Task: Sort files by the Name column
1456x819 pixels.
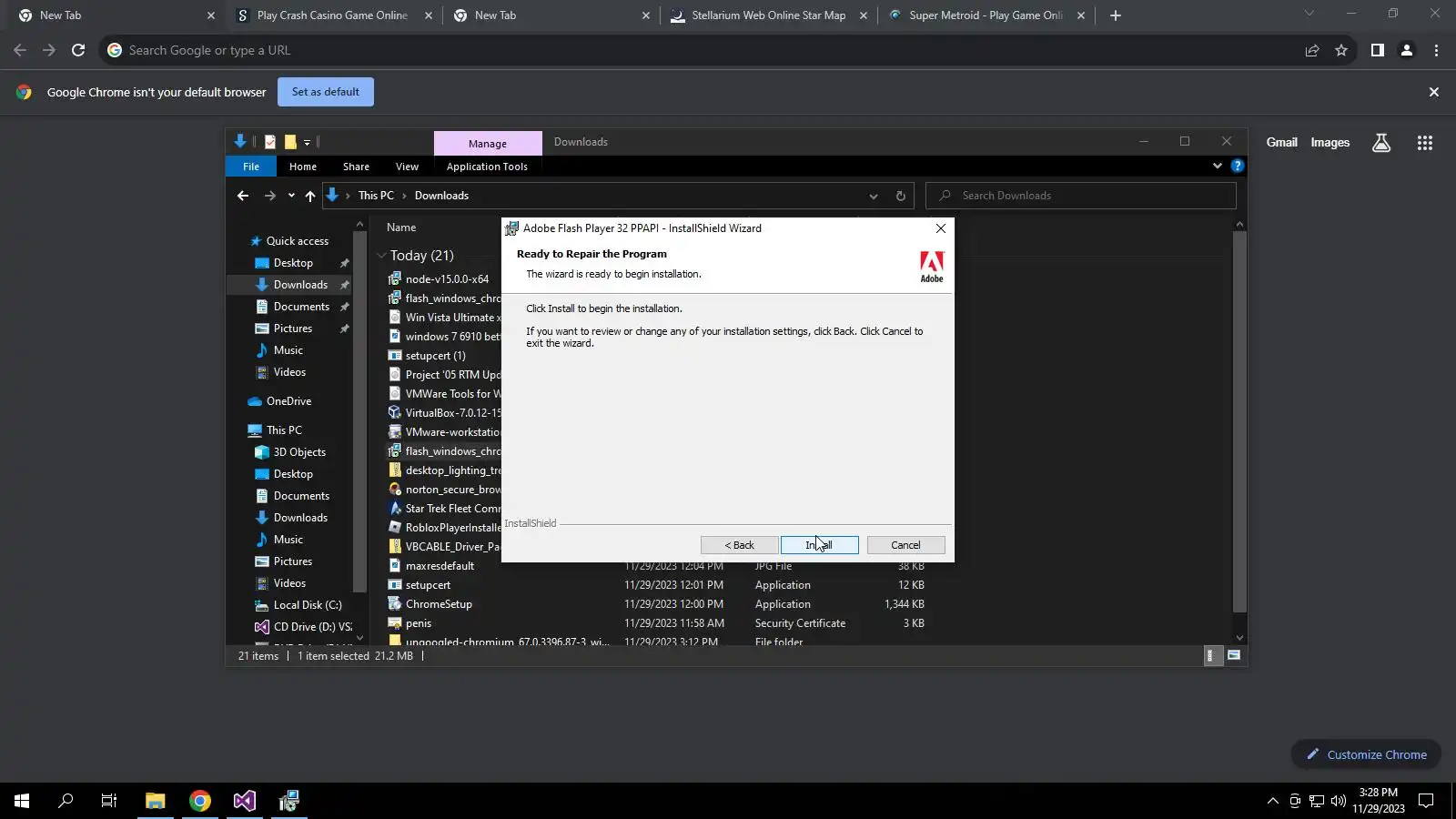Action: [x=401, y=227]
